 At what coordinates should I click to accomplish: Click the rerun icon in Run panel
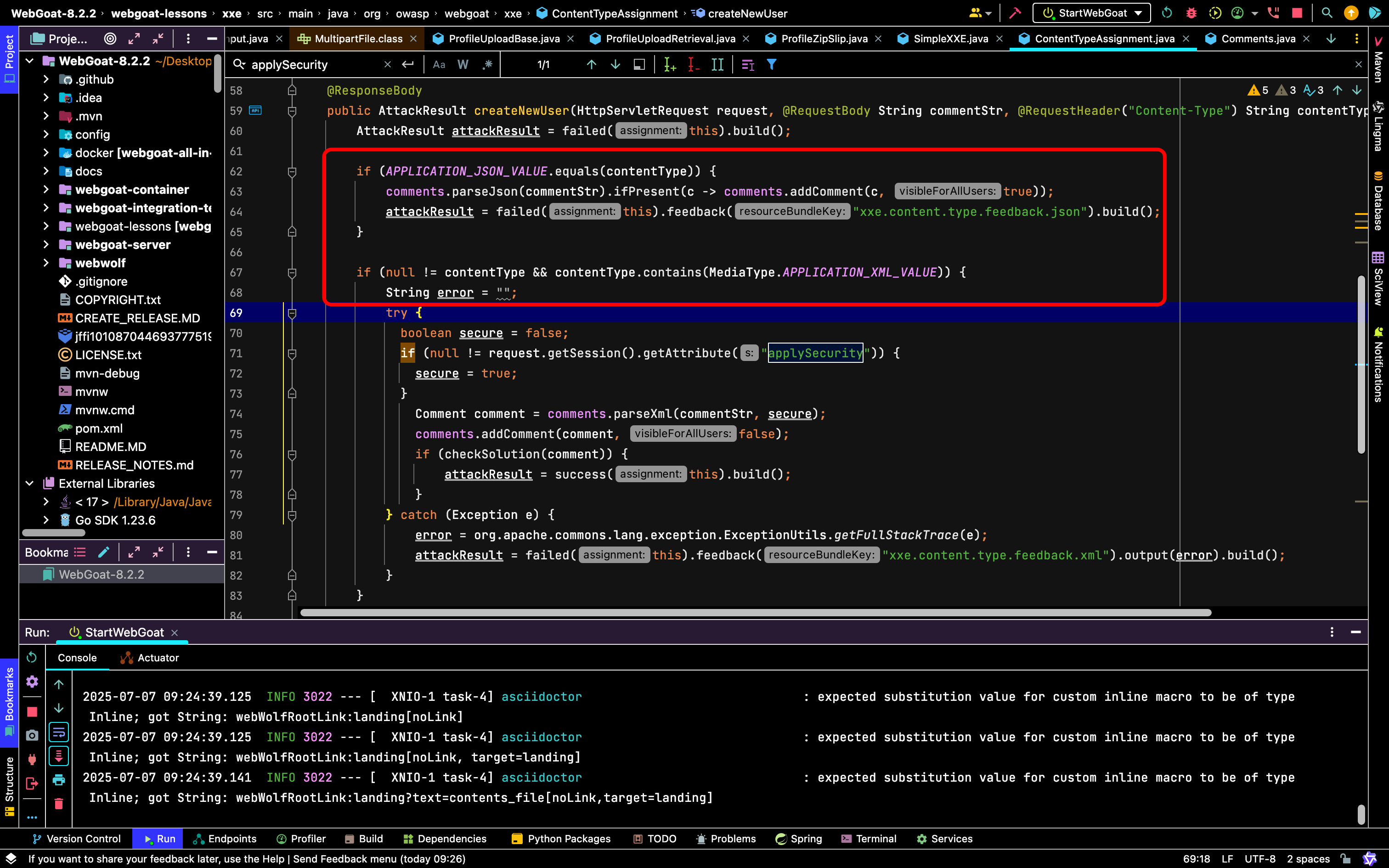[32, 657]
